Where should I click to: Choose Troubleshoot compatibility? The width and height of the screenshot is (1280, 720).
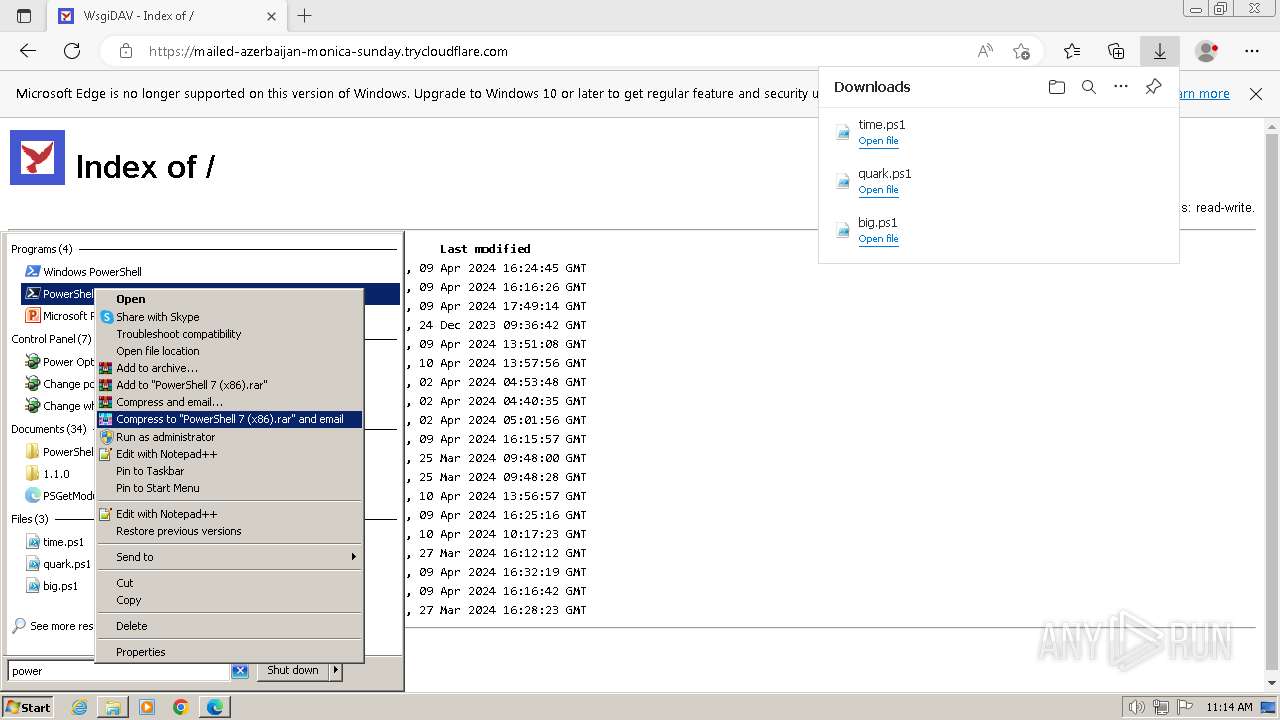click(x=229, y=334)
